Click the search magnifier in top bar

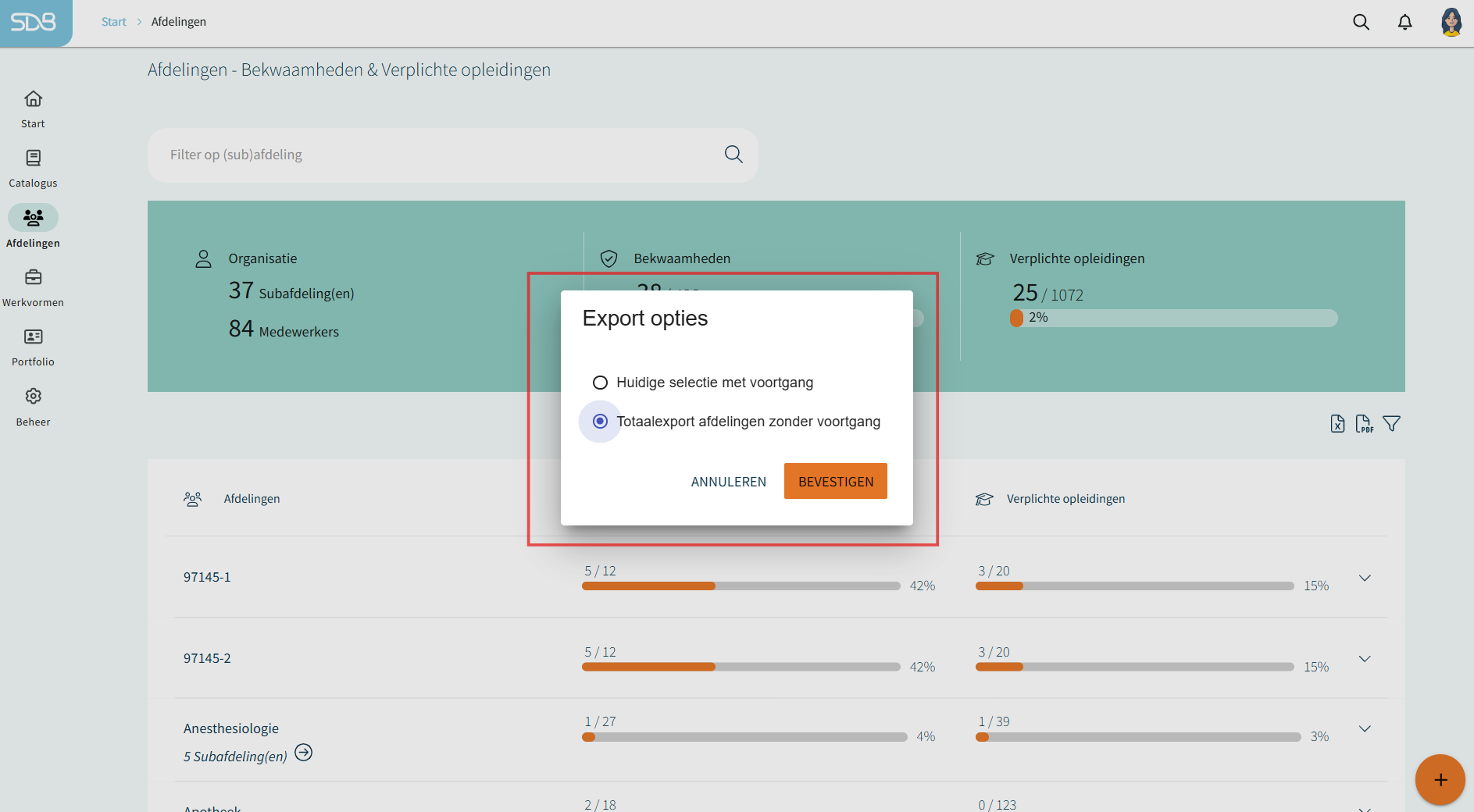(1361, 22)
